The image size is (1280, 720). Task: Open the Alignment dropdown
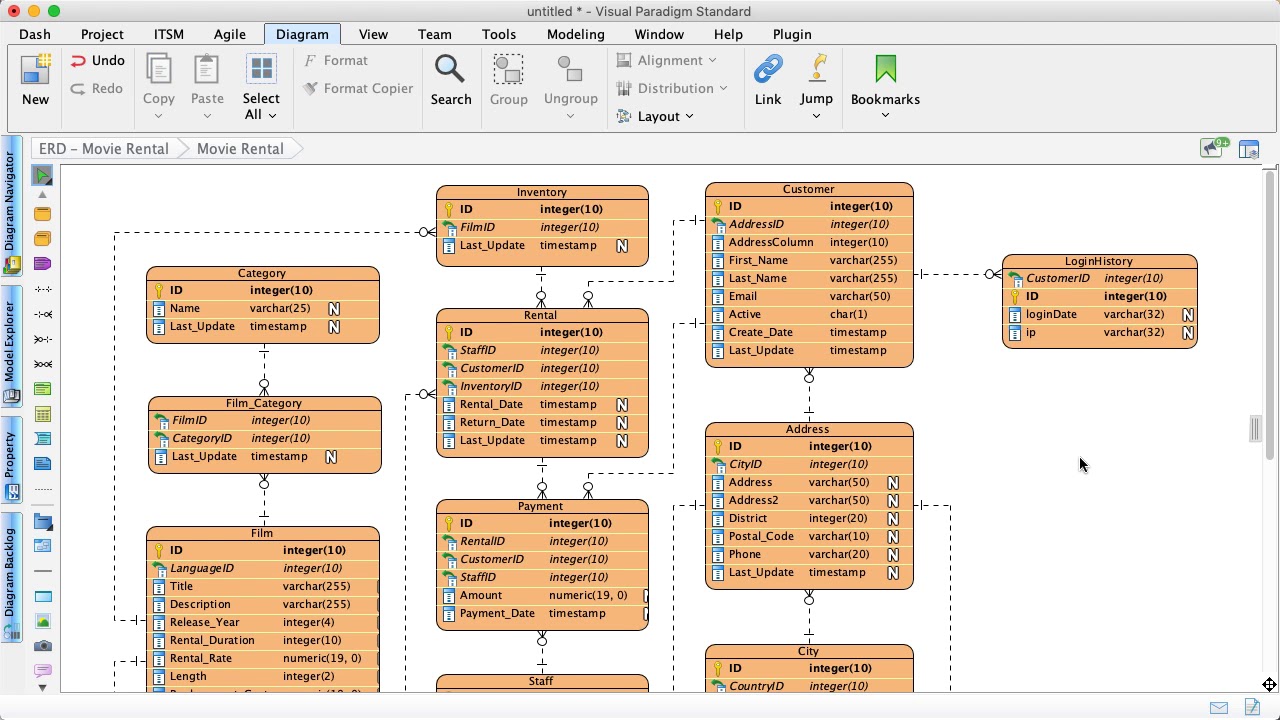[x=668, y=60]
